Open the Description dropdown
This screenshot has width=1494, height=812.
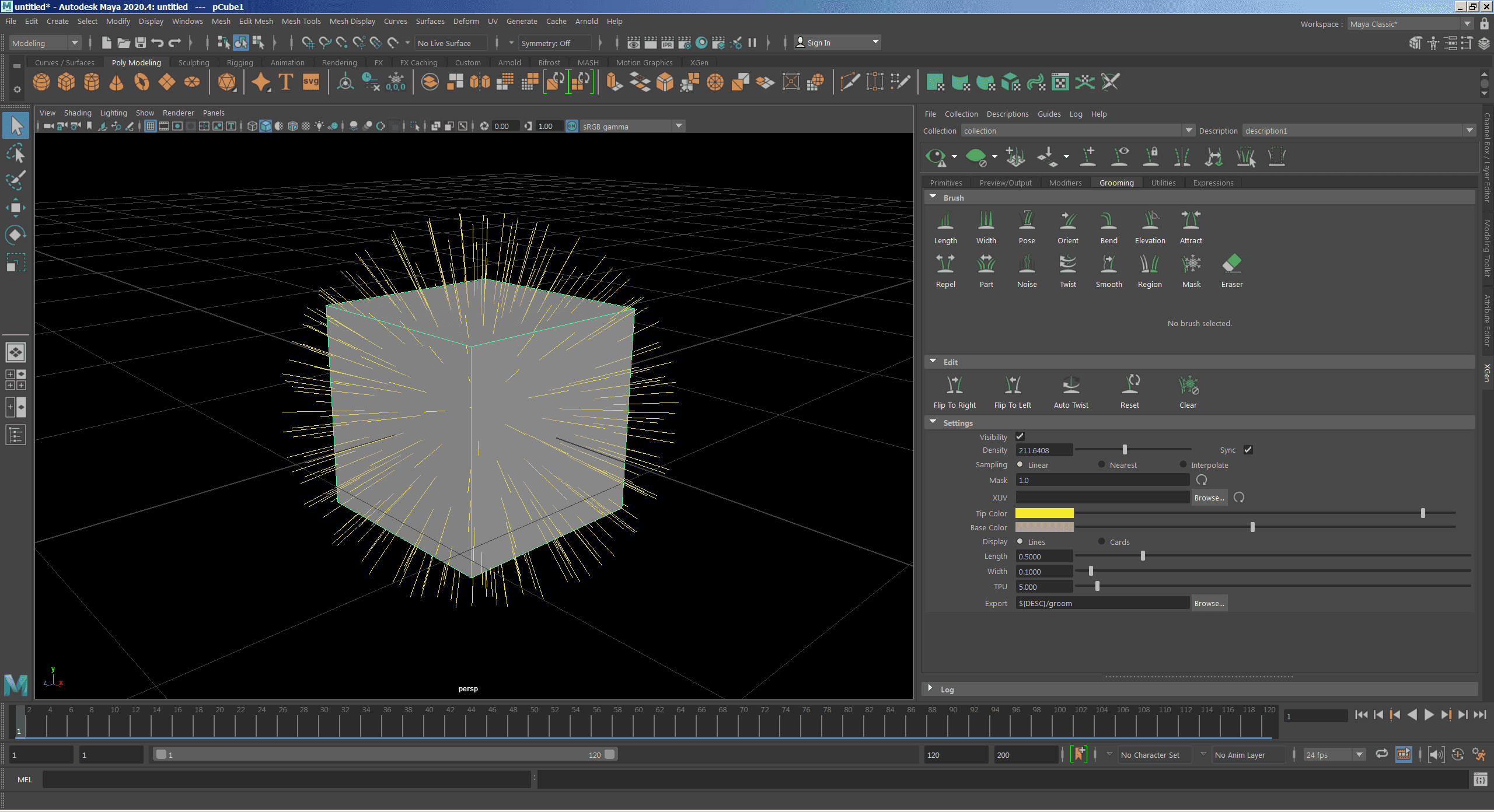click(1469, 131)
